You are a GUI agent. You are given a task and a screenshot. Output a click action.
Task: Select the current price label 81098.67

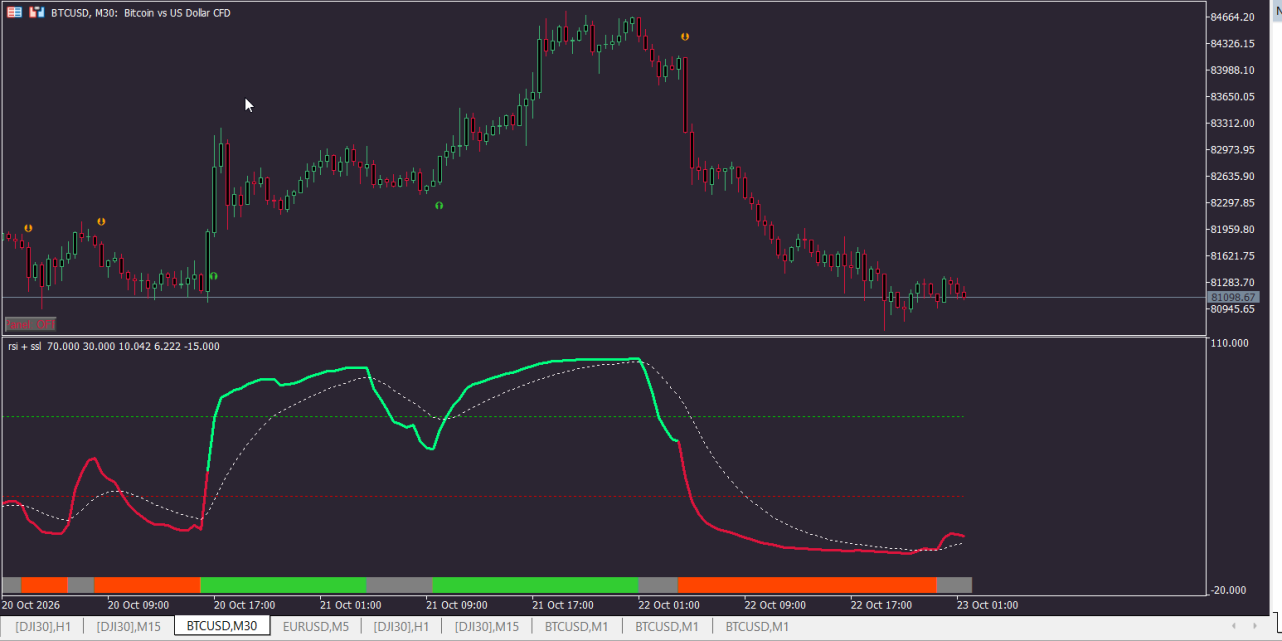pyautogui.click(x=1233, y=298)
